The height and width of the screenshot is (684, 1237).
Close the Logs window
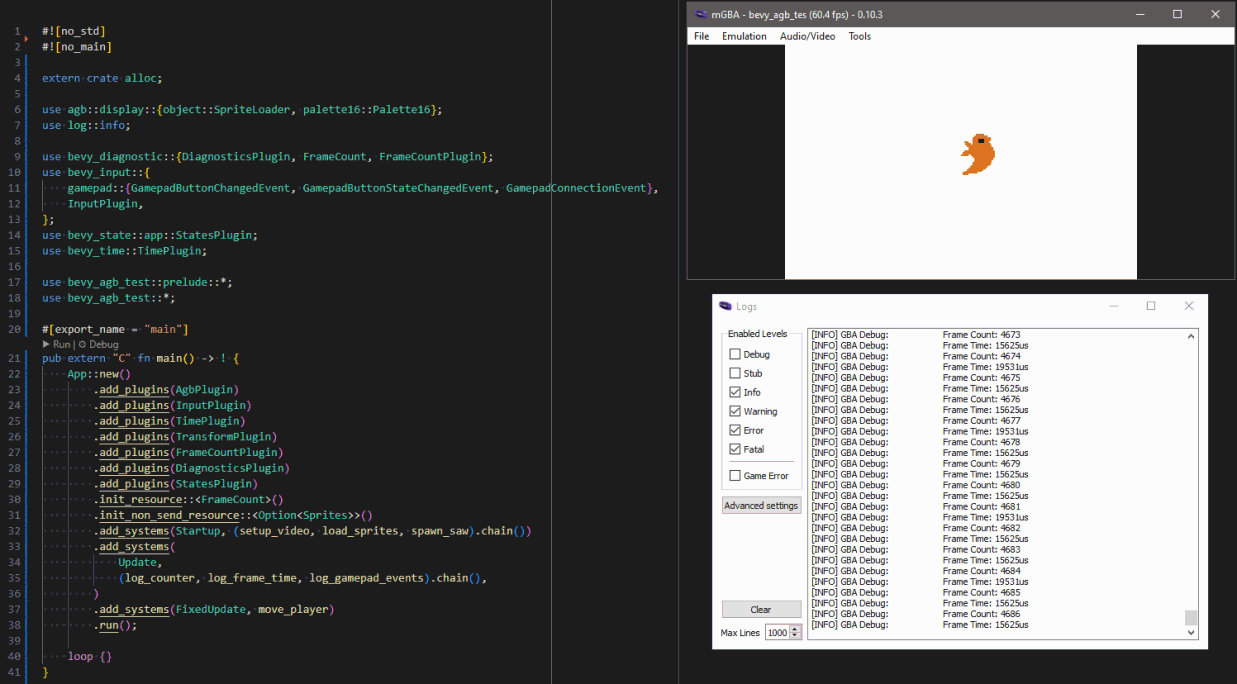coord(1188,306)
